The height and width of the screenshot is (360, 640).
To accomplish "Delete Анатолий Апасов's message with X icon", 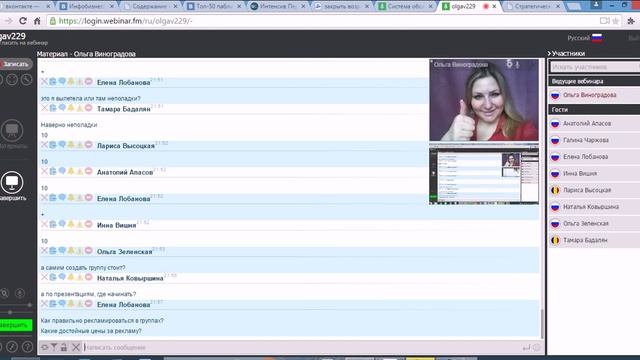I will (44, 171).
